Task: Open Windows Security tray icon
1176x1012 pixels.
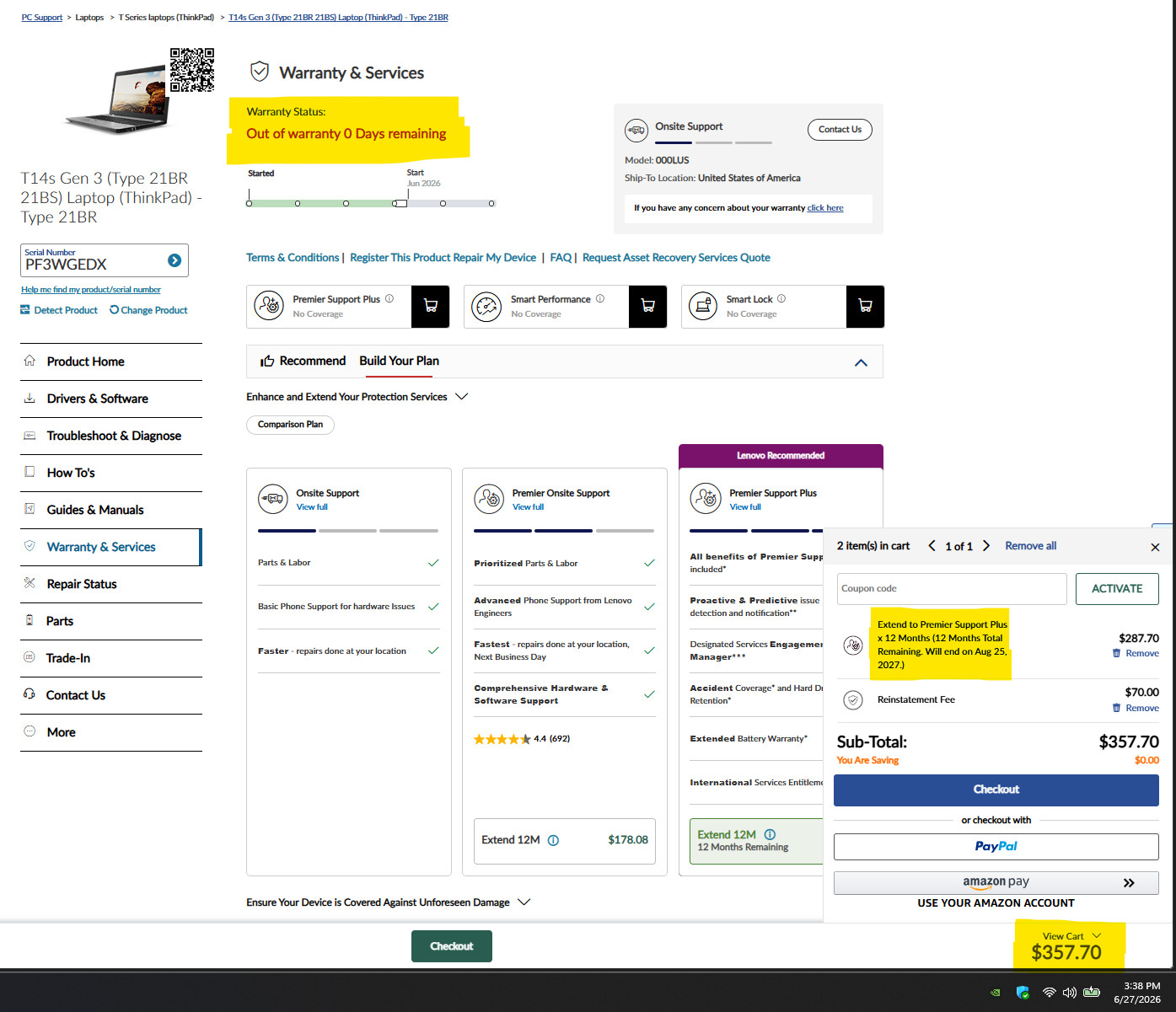Action: (x=1023, y=992)
